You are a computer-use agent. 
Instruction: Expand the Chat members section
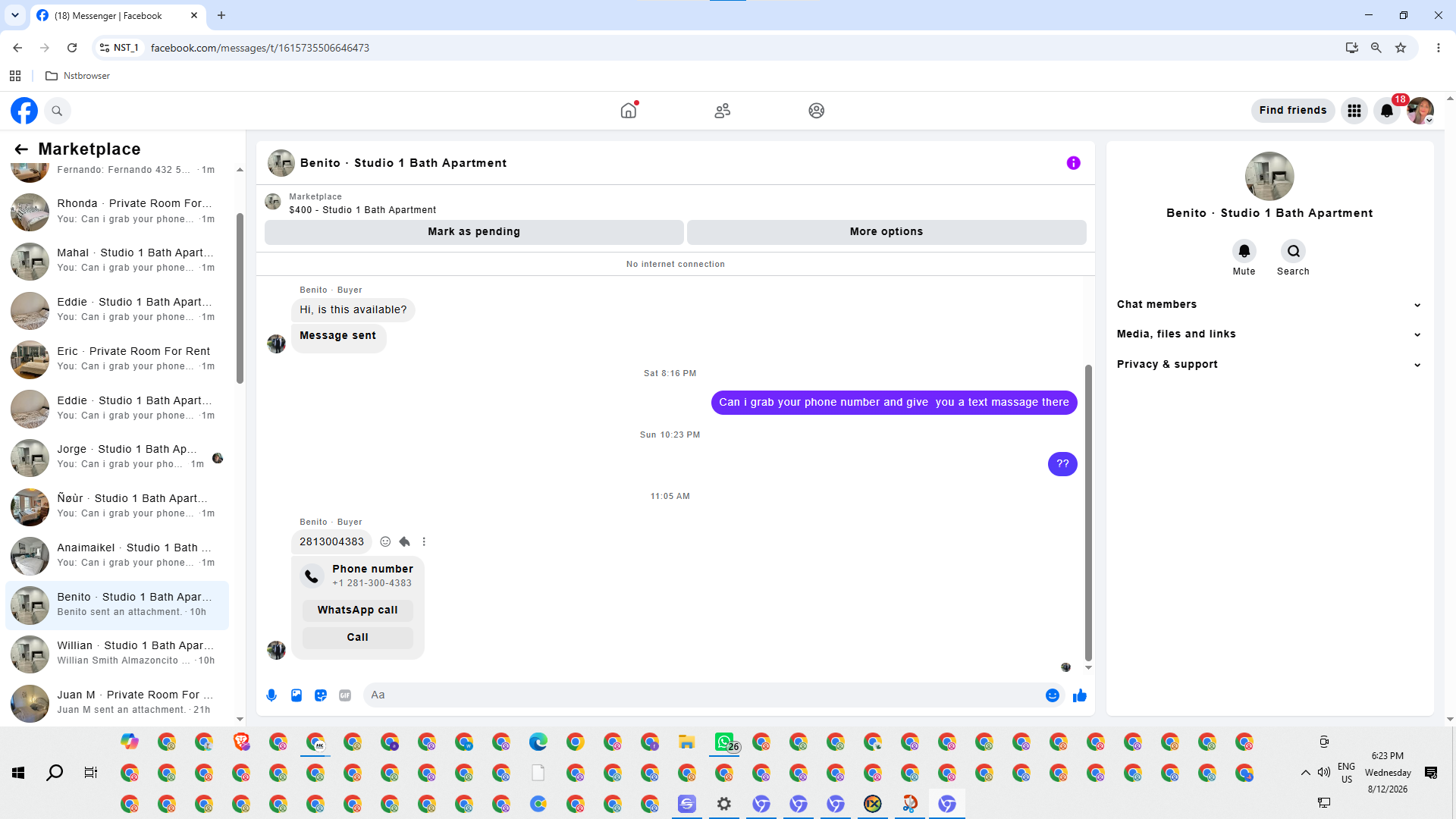click(1269, 305)
